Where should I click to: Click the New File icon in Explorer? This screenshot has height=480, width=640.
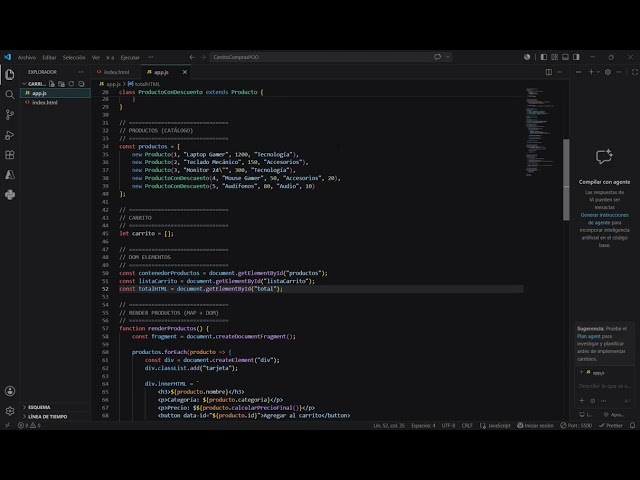click(52, 84)
